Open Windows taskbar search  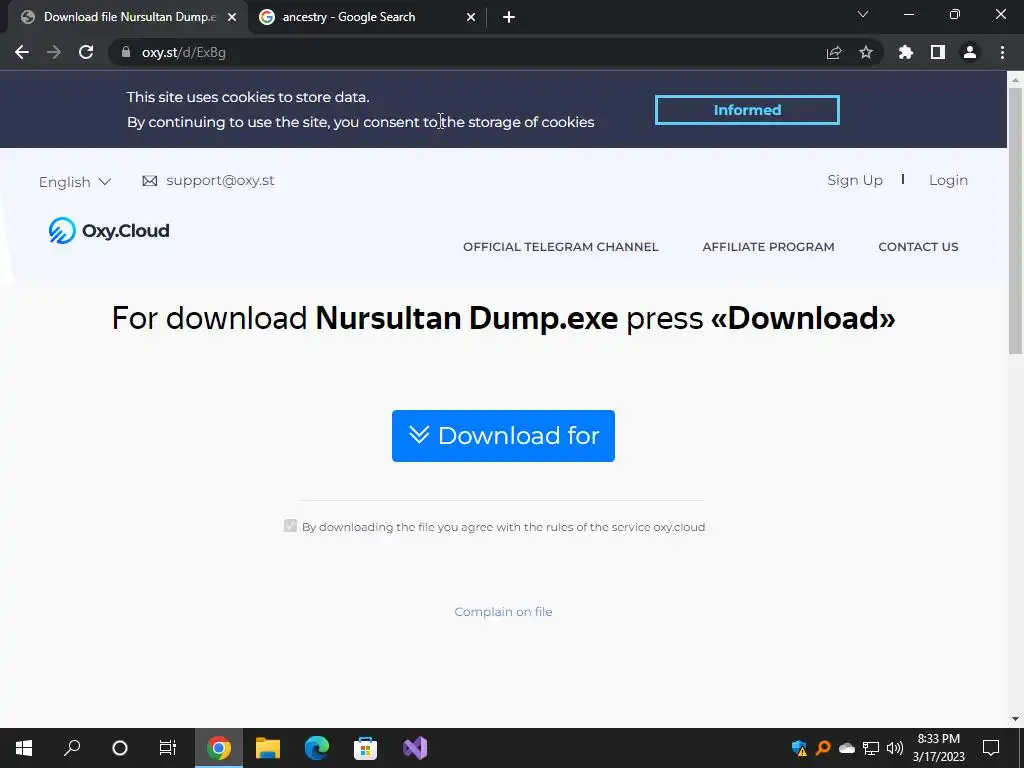point(72,748)
